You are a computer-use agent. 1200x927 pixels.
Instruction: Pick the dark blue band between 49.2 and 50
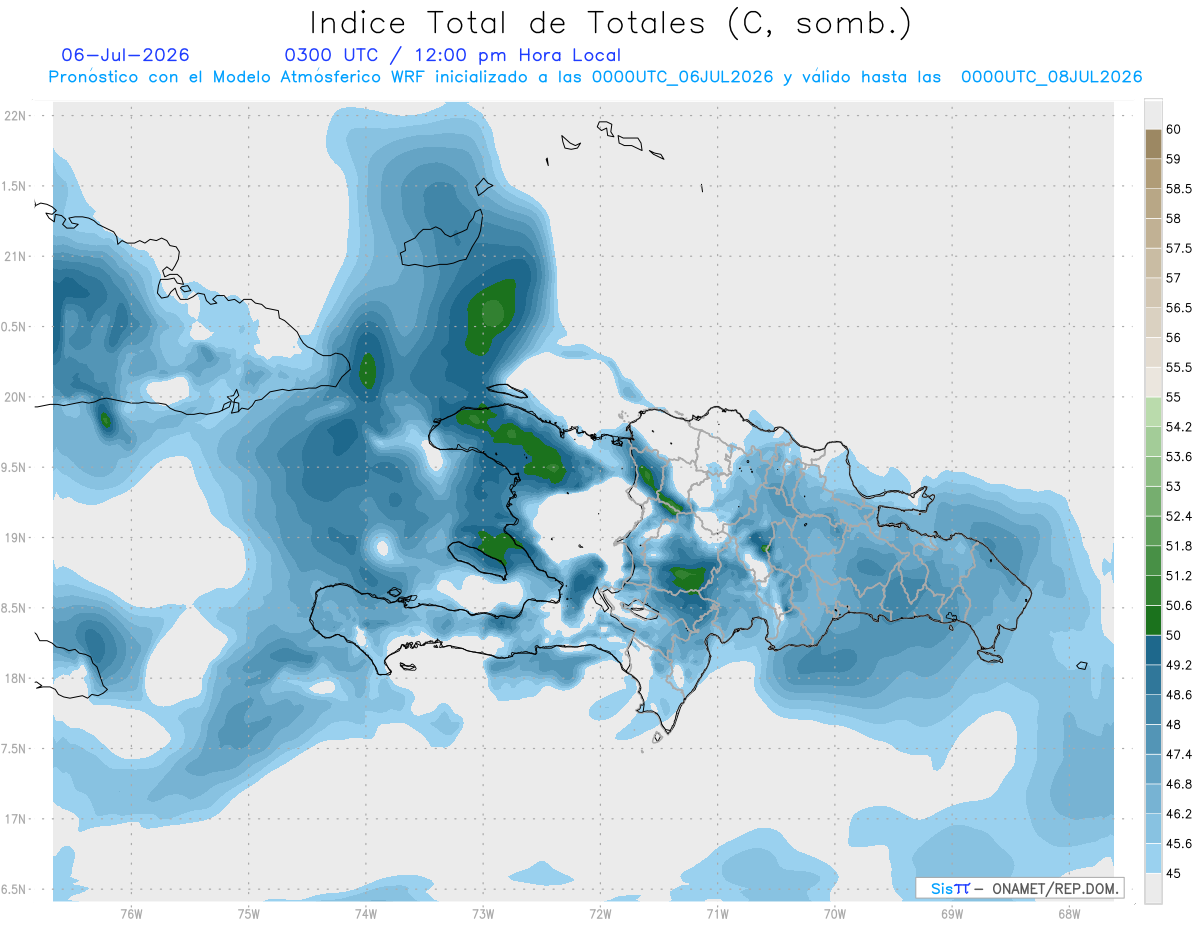click(1153, 650)
